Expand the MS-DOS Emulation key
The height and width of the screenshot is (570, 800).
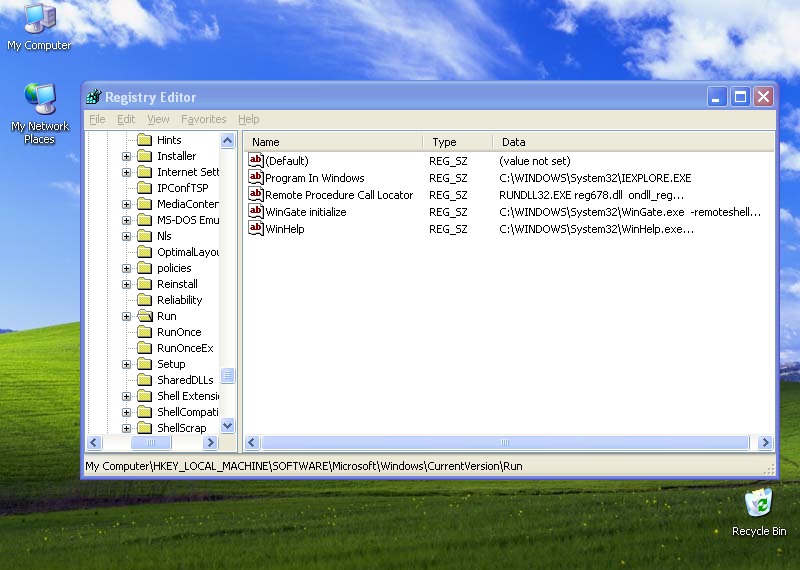pos(126,220)
